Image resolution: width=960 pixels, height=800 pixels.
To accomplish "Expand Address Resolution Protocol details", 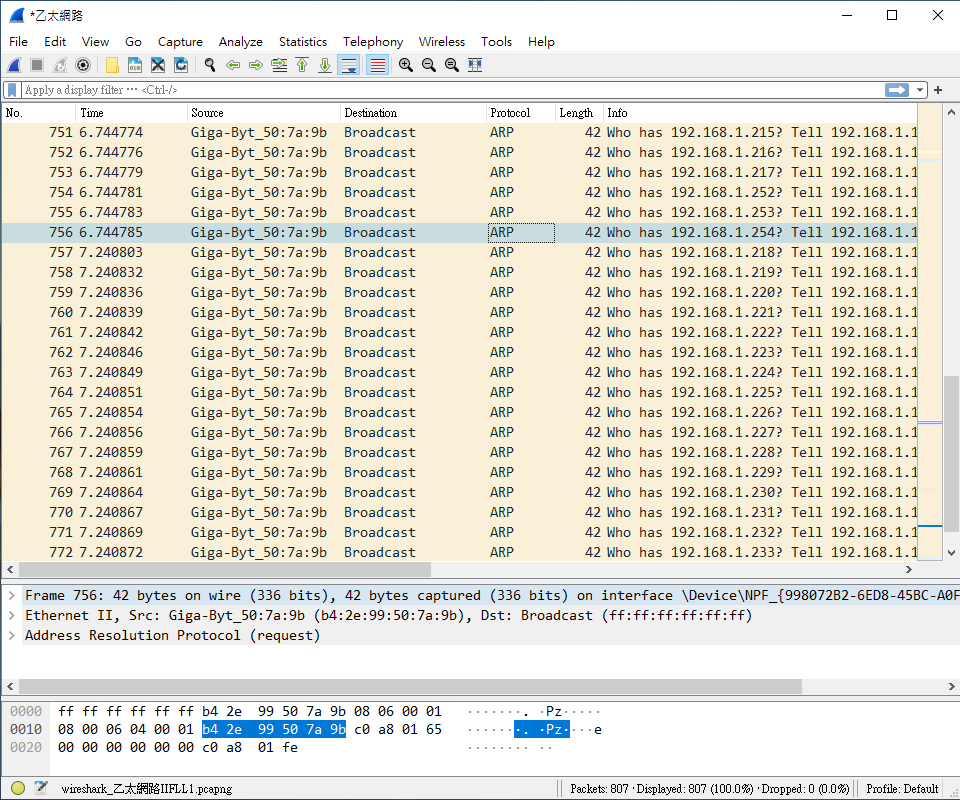I will point(11,635).
